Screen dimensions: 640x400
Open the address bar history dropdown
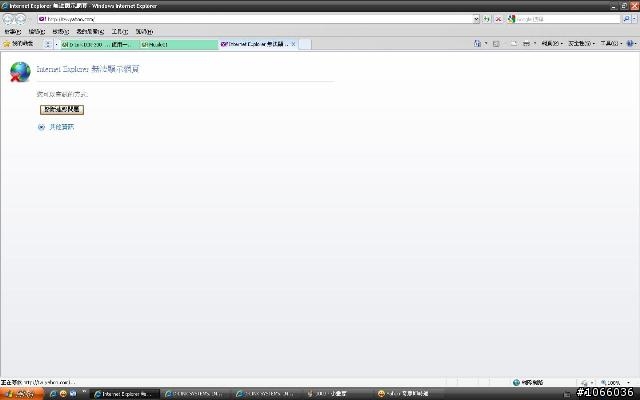point(476,19)
